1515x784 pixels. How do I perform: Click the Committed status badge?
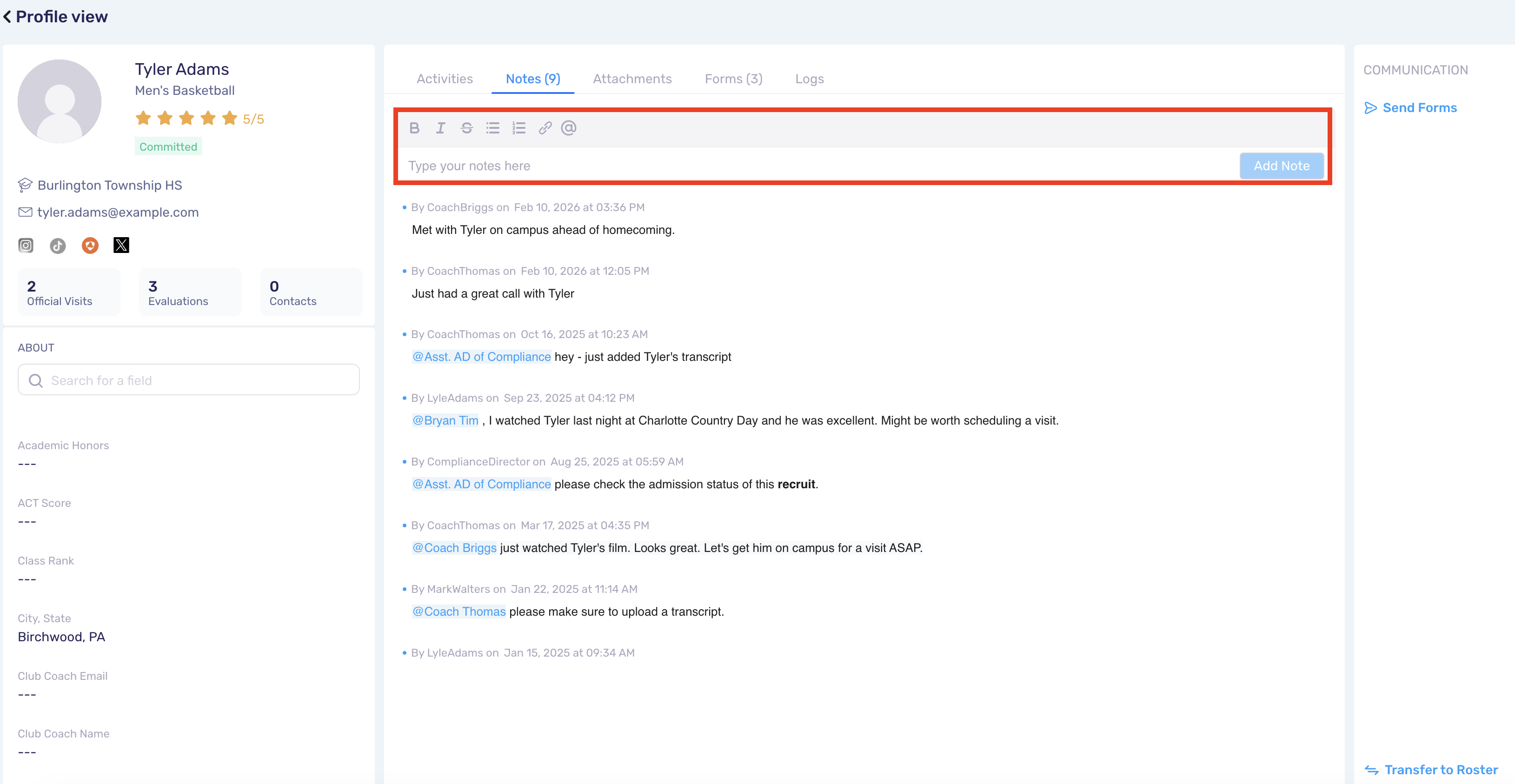[x=168, y=146]
